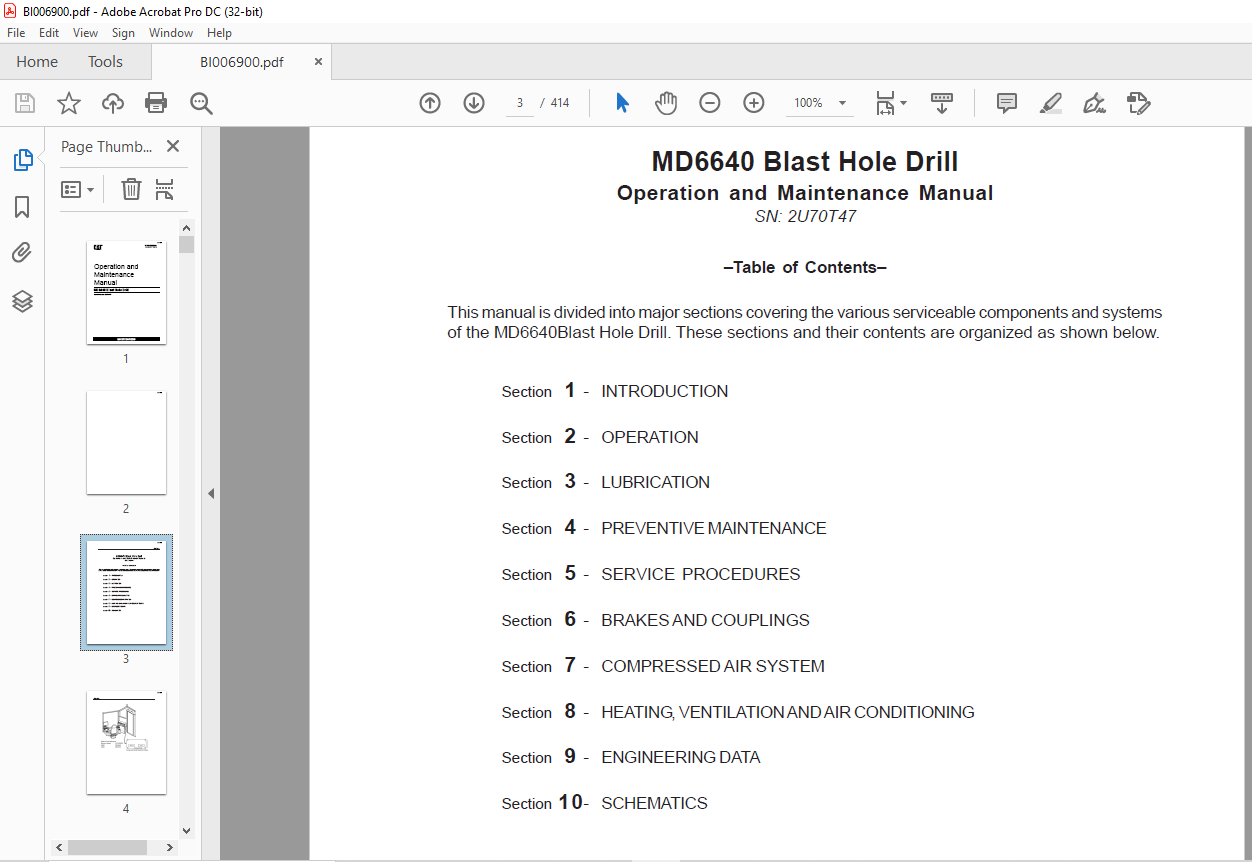Screen dimensions: 1252x862
Task: Open the Attachments paperclip panel
Action: 22,253
